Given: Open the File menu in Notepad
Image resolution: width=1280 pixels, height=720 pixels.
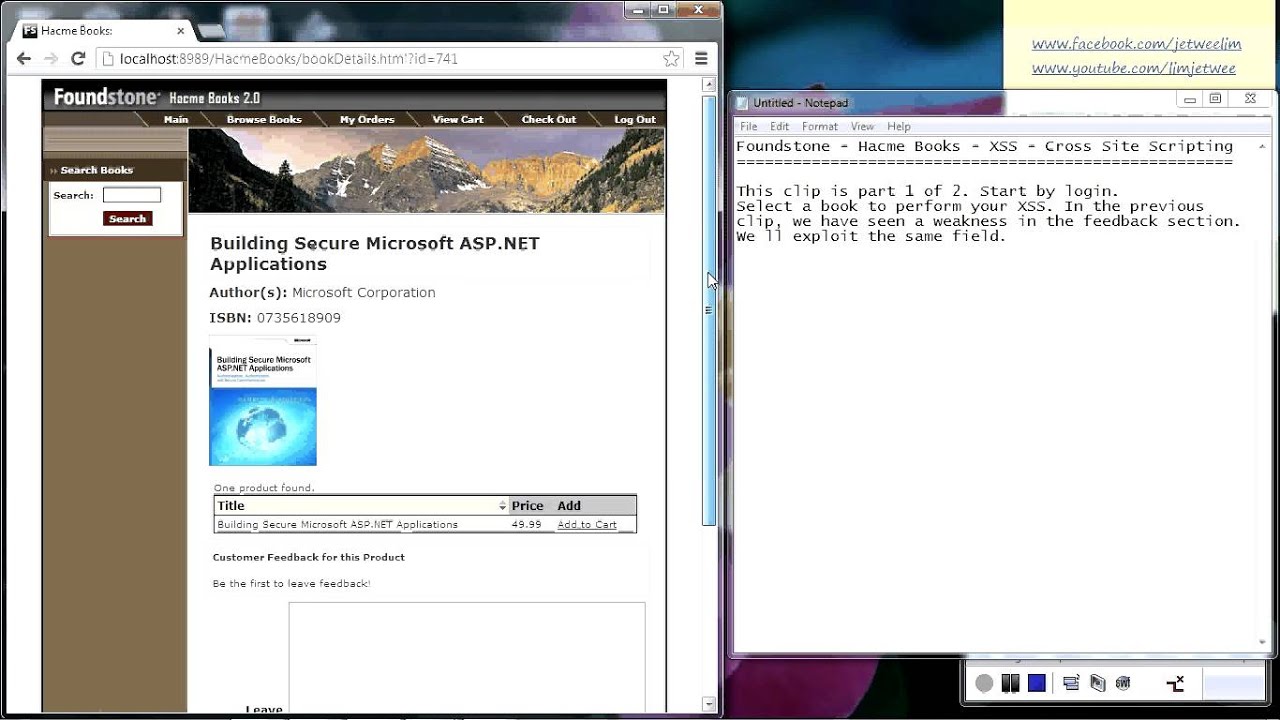Looking at the screenshot, I should (x=748, y=126).
